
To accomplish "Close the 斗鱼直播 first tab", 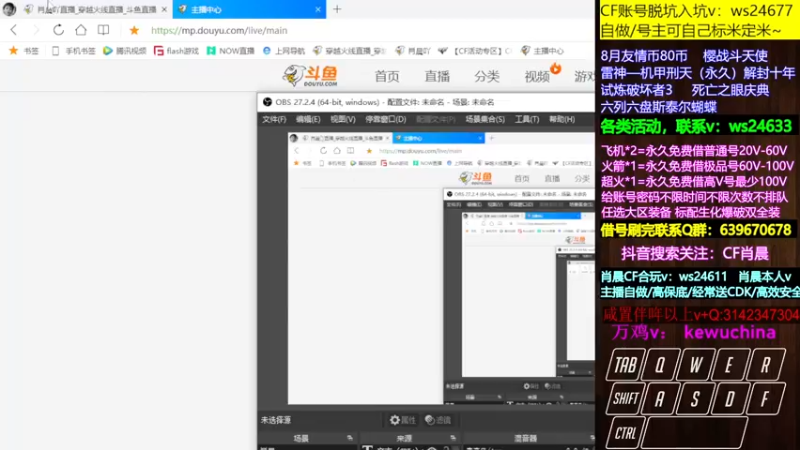I will [x=164, y=9].
